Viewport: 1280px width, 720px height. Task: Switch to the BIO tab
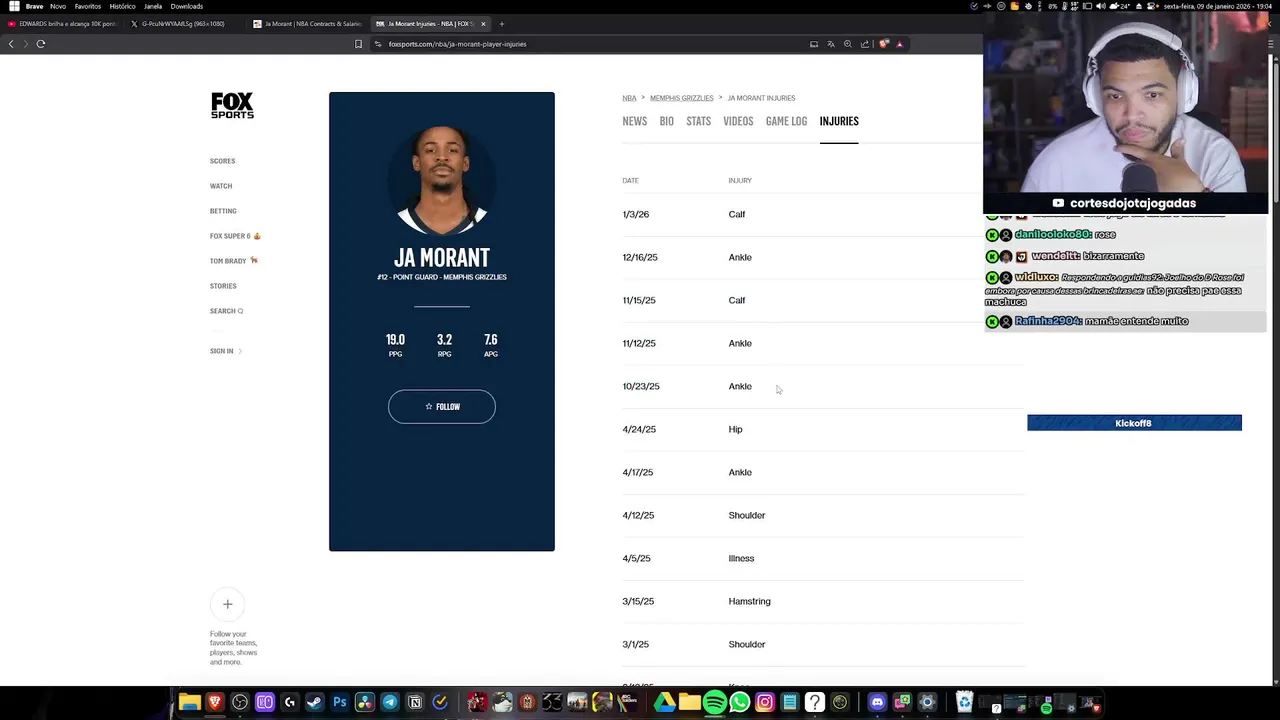tap(667, 121)
